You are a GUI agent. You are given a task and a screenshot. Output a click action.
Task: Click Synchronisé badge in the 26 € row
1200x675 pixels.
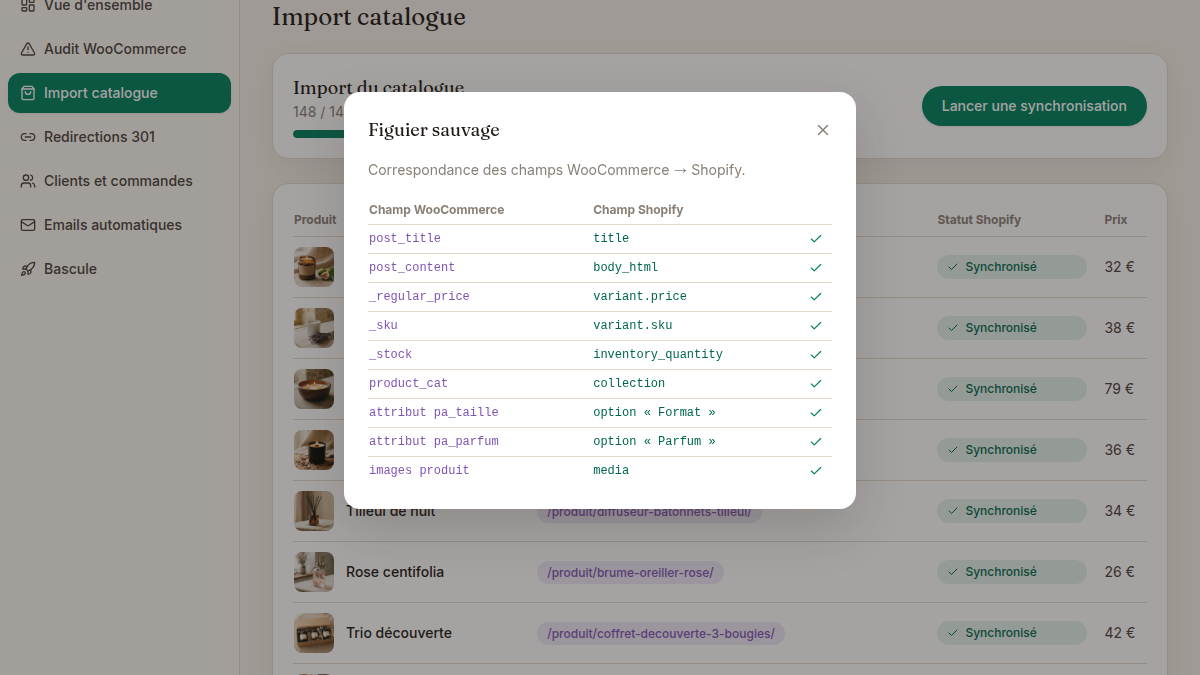pos(1011,572)
